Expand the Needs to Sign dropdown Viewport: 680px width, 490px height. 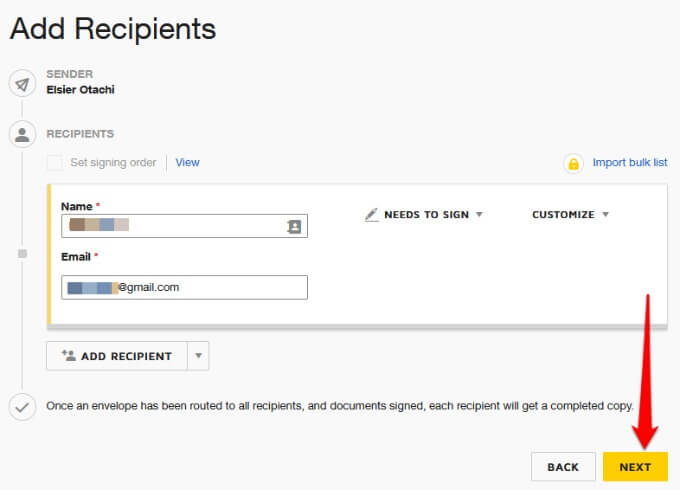[x=478, y=215]
